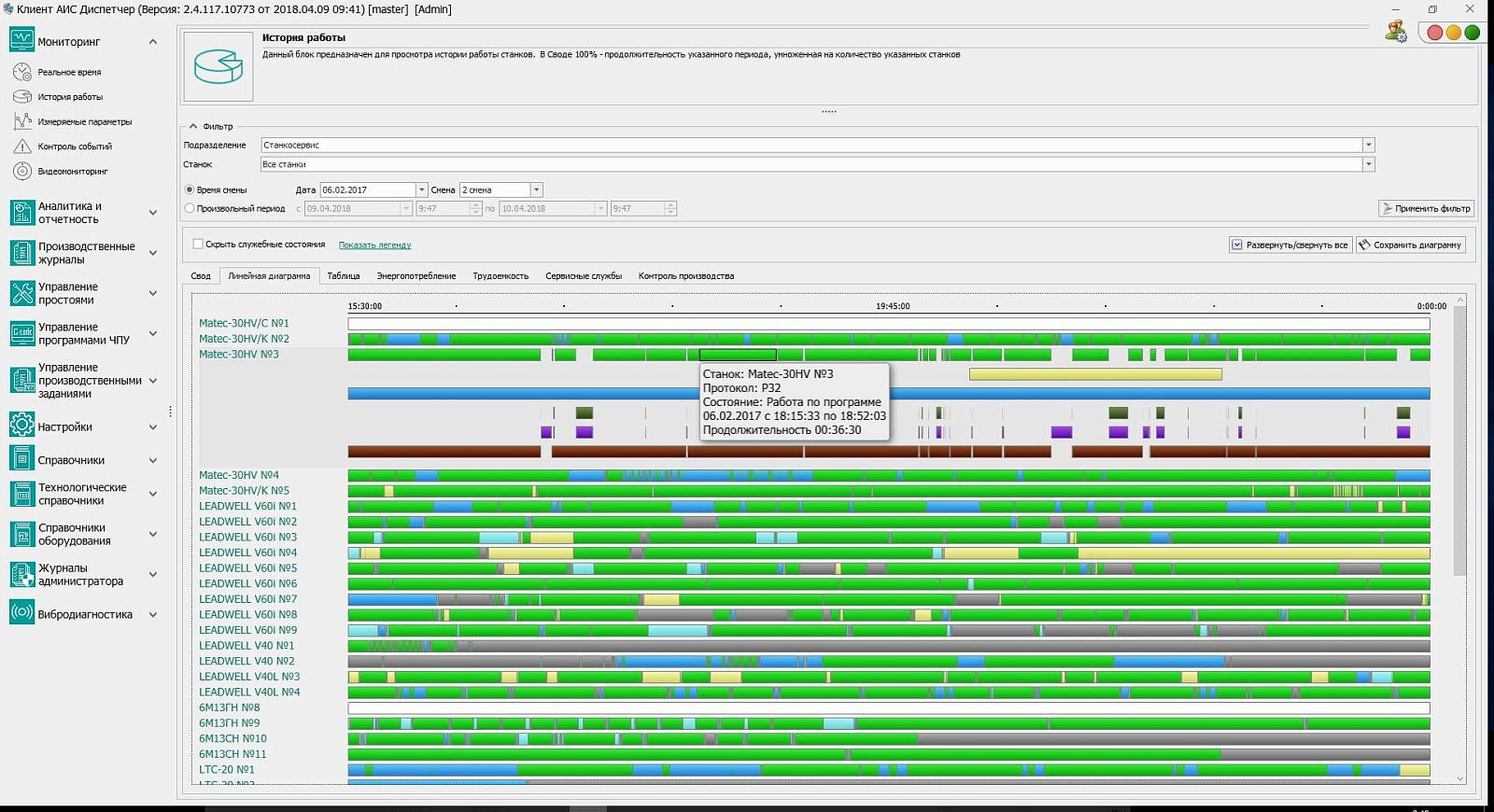Click Сохранить диаграмму button
The image size is (1494, 812).
(1410, 245)
